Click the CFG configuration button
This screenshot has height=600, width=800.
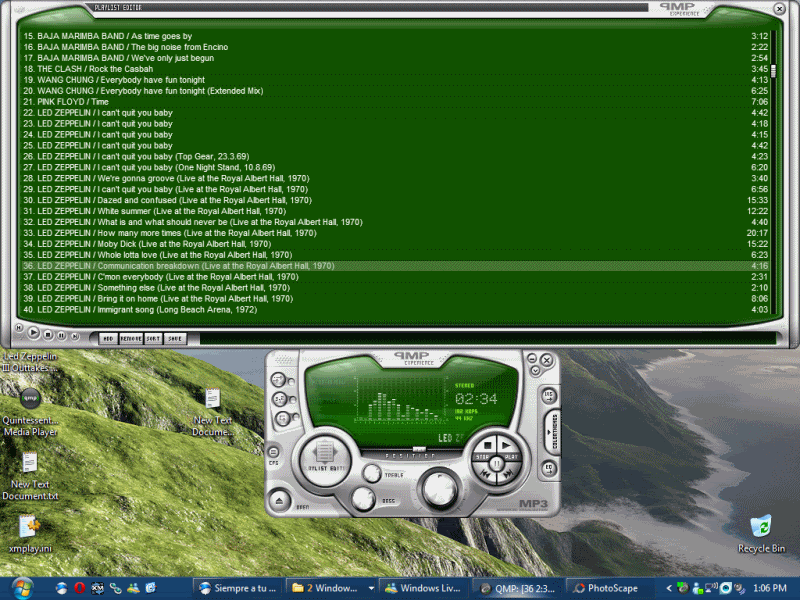273,452
